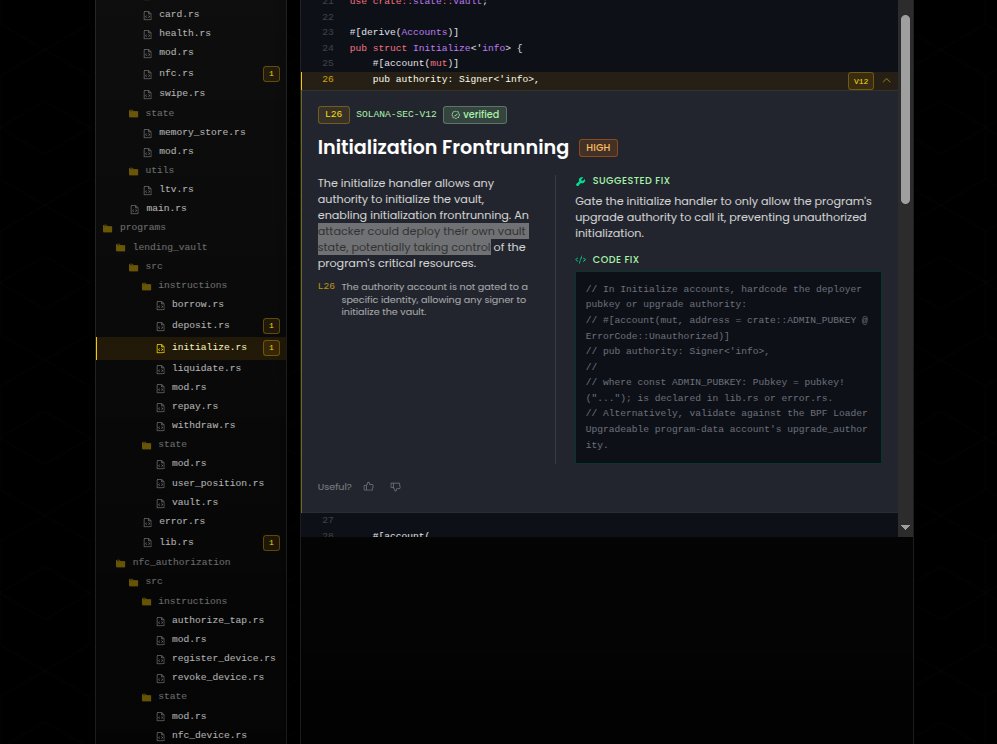Click the SUGGESTED FIX description paragraph
This screenshot has height=744, width=997.
724,217
